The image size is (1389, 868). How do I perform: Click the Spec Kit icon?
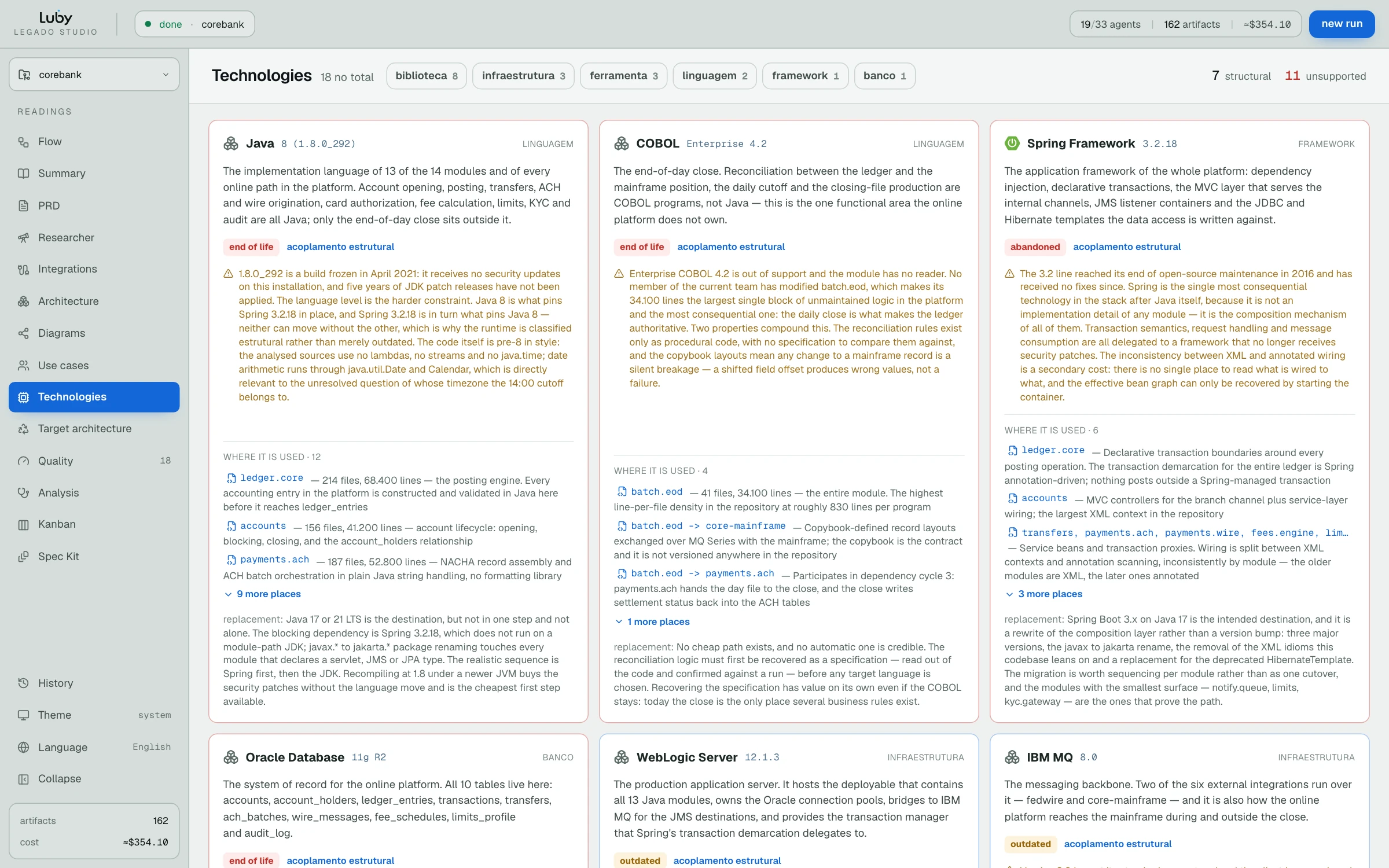pyautogui.click(x=23, y=557)
